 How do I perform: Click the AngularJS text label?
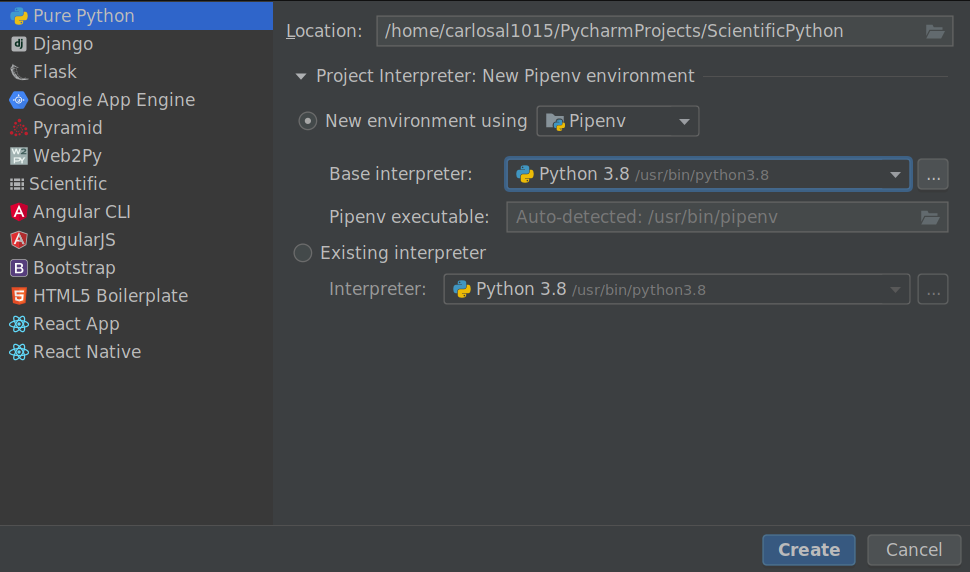[74, 240]
